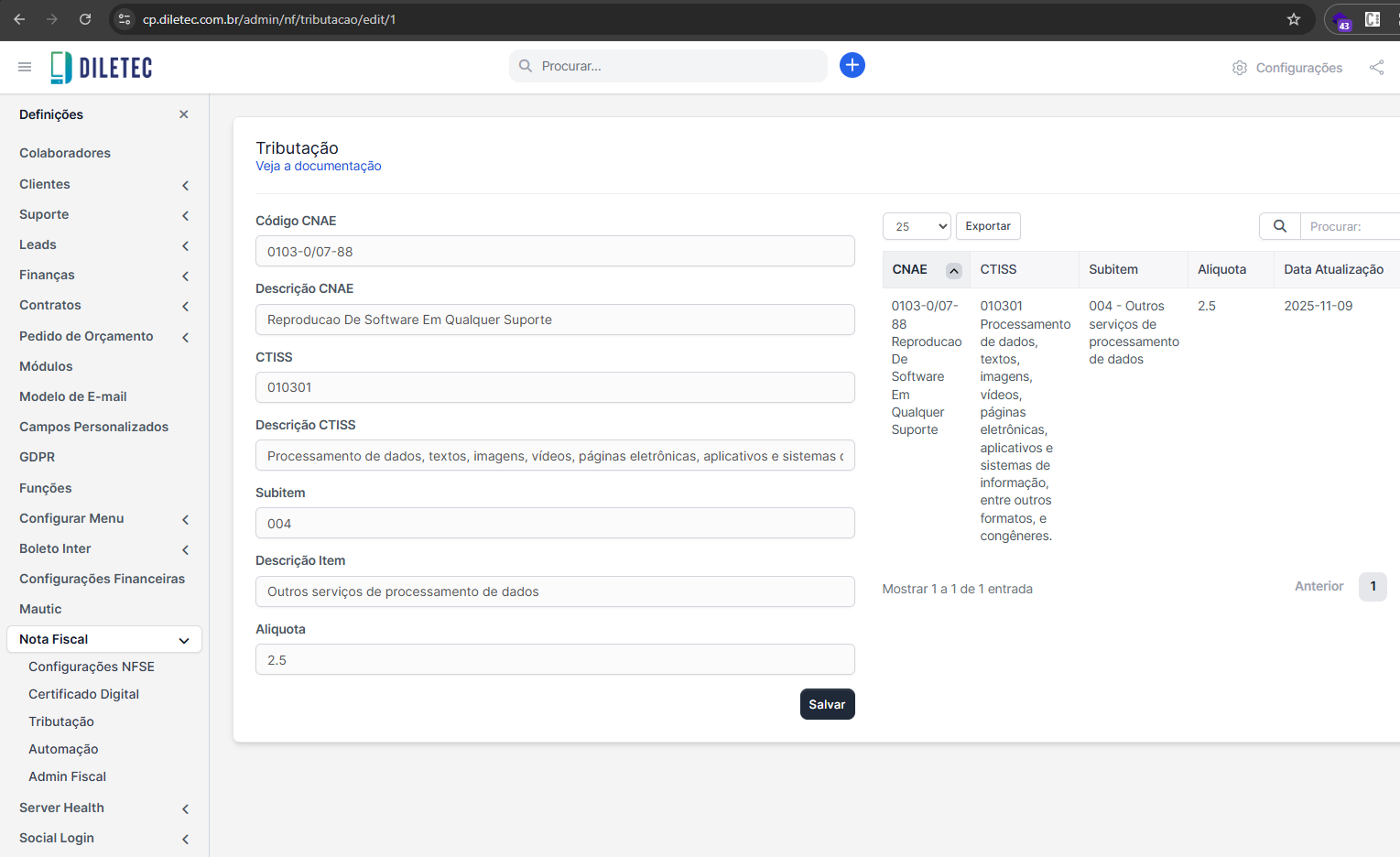Screen dimensions: 1400x857
Task: Toggle CNAE column sort arrow
Action: [x=953, y=270]
